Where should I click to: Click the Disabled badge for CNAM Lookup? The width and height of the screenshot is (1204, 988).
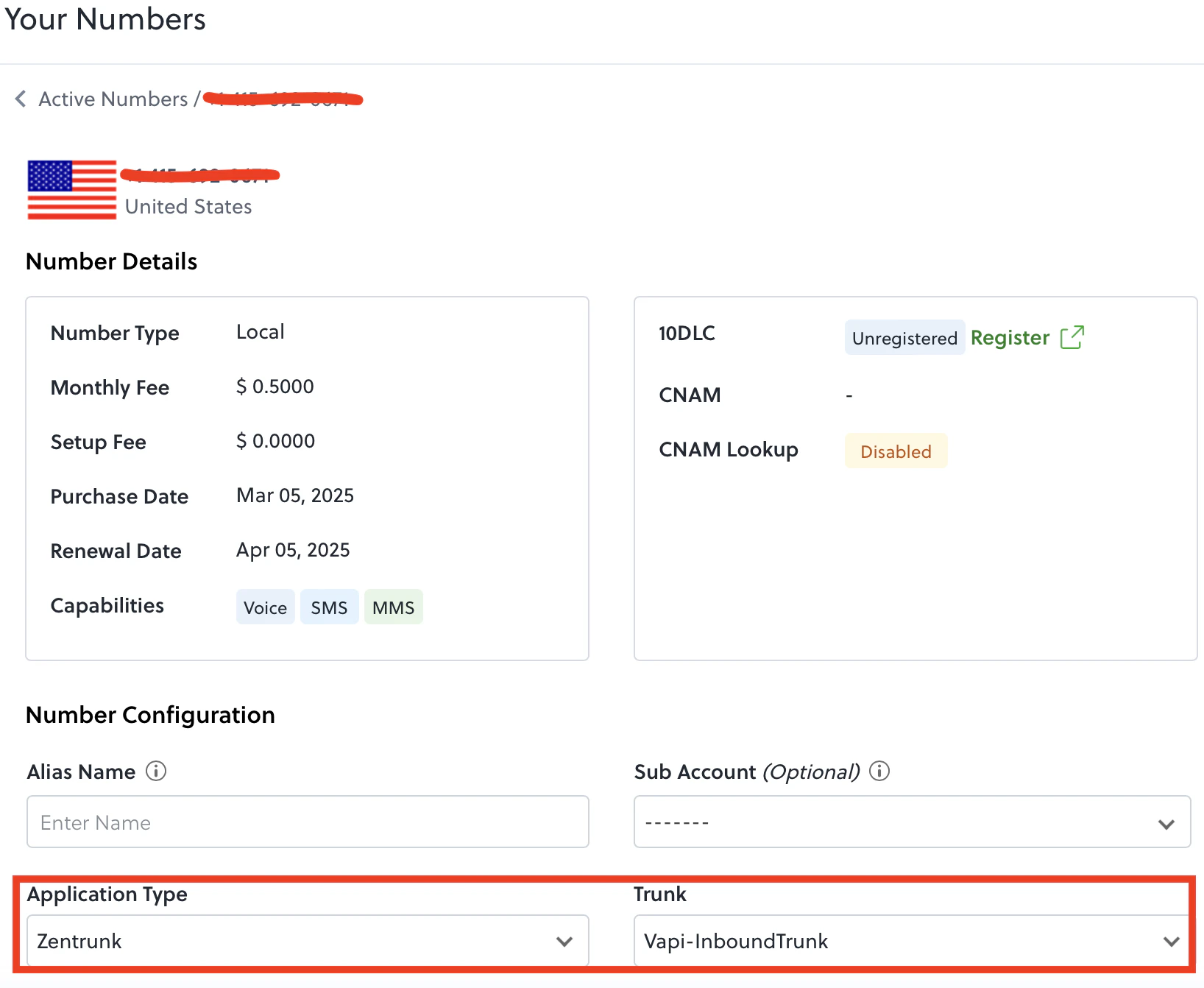click(x=896, y=451)
